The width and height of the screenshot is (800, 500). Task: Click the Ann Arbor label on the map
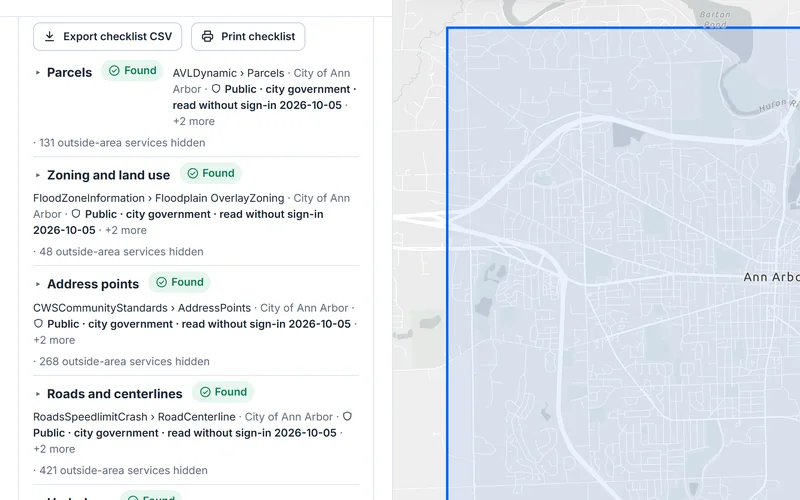771,277
